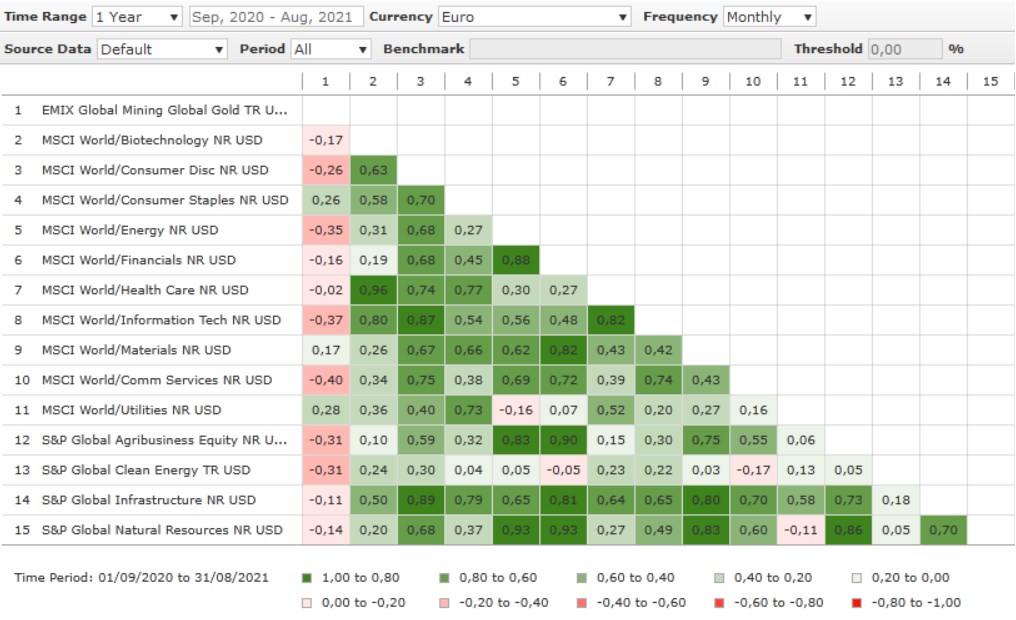This screenshot has width=1016, height=620.
Task: Click the 0,96 correlation cell in Health Care row
Action: [373, 290]
